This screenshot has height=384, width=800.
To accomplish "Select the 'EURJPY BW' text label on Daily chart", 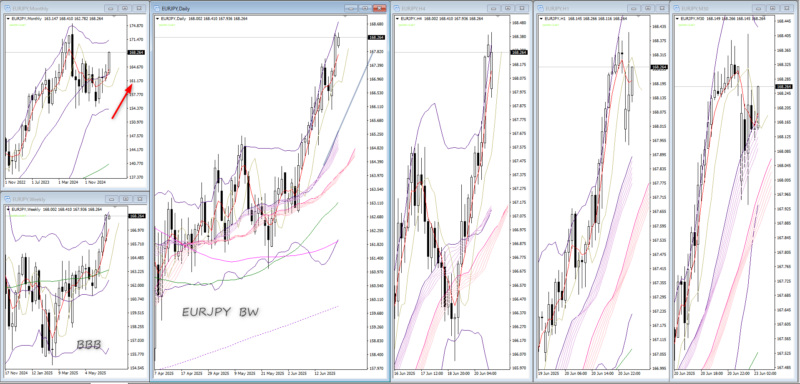I will coord(220,312).
